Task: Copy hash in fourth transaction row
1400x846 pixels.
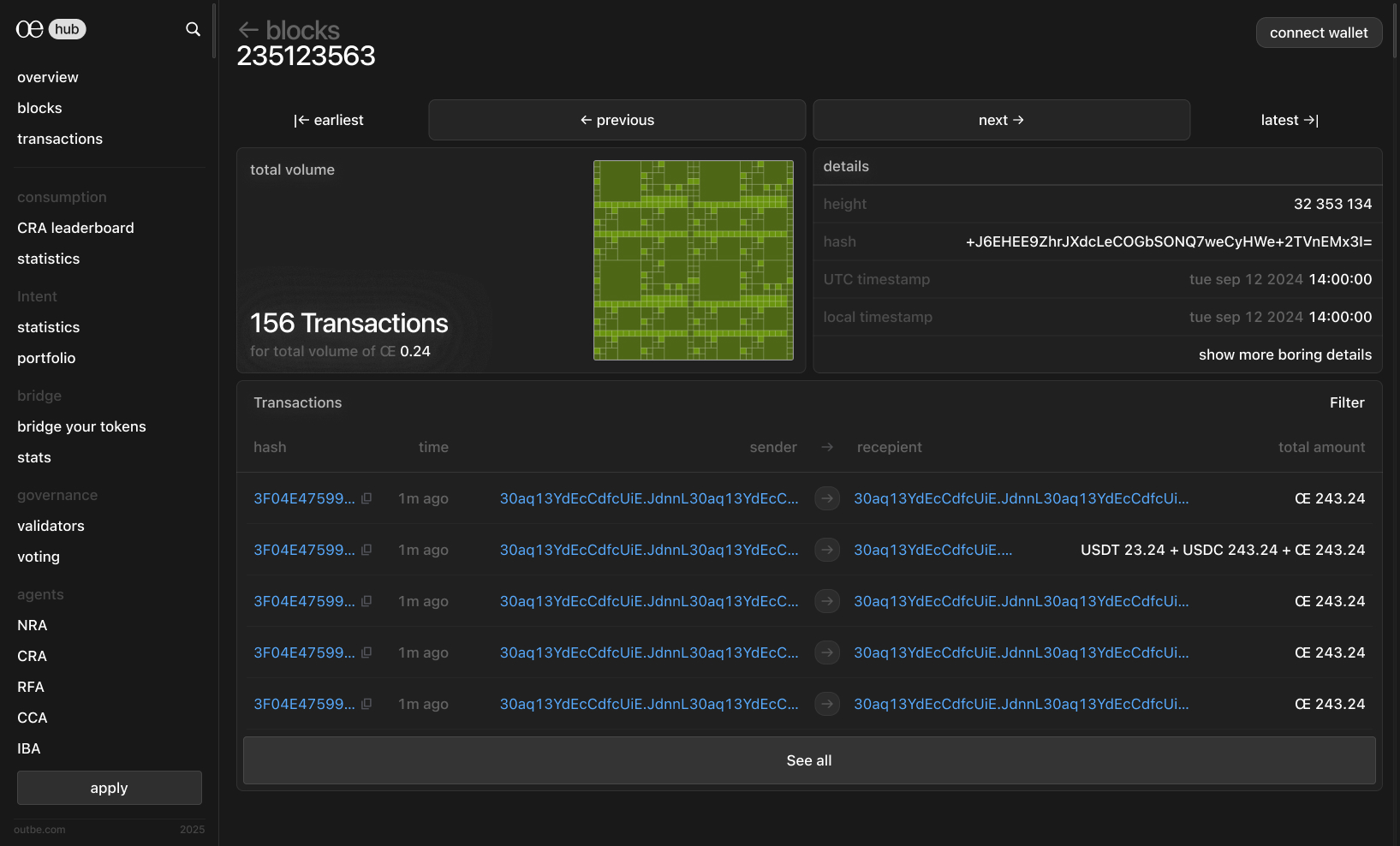Action: coord(366,652)
